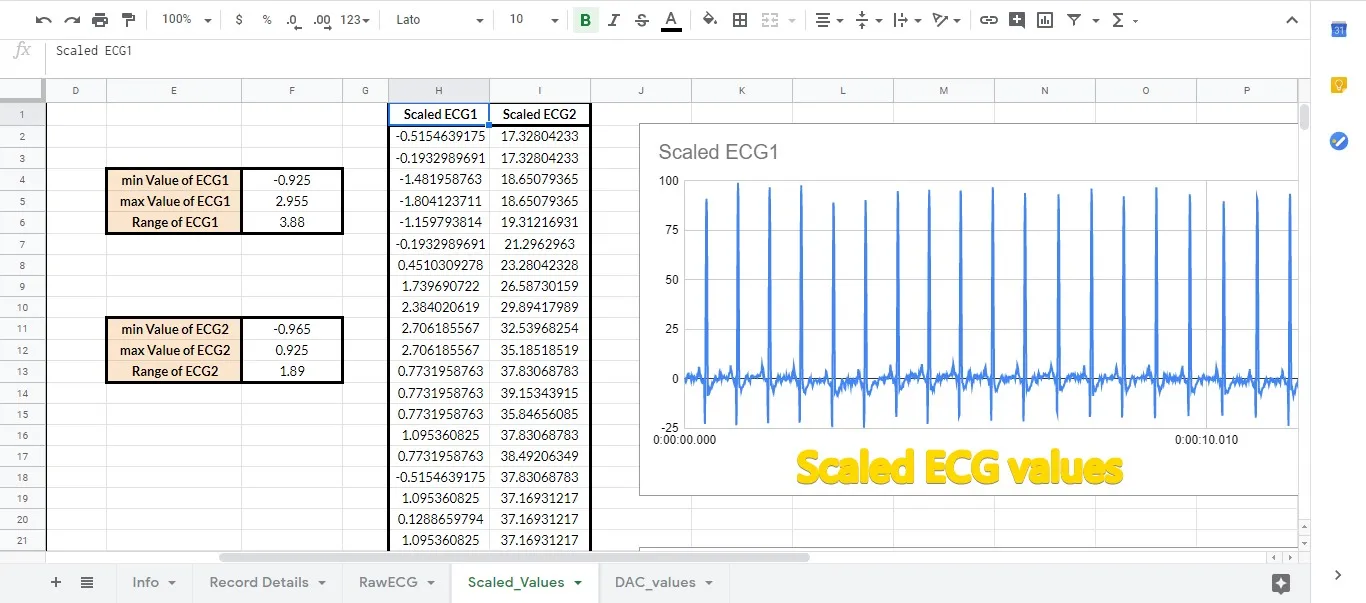Toggle bold formatting
Screen dimensions: 1366x603
tap(585, 20)
